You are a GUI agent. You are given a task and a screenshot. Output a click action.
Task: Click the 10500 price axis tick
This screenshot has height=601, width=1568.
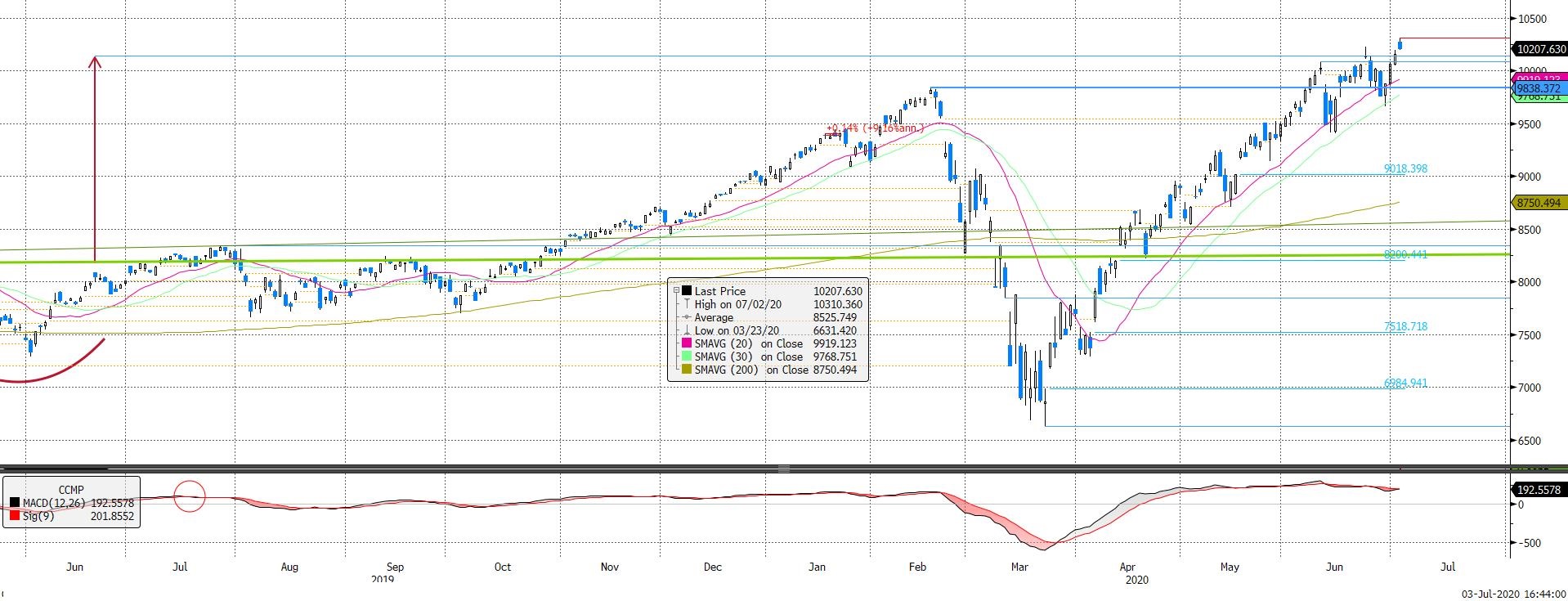1532,19
